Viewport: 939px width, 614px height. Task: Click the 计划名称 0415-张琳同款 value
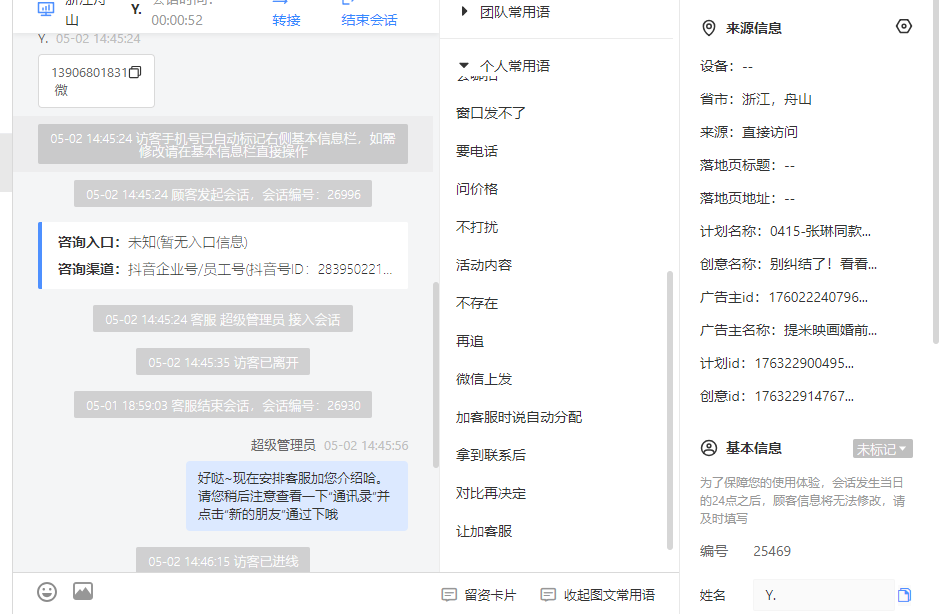(820, 231)
